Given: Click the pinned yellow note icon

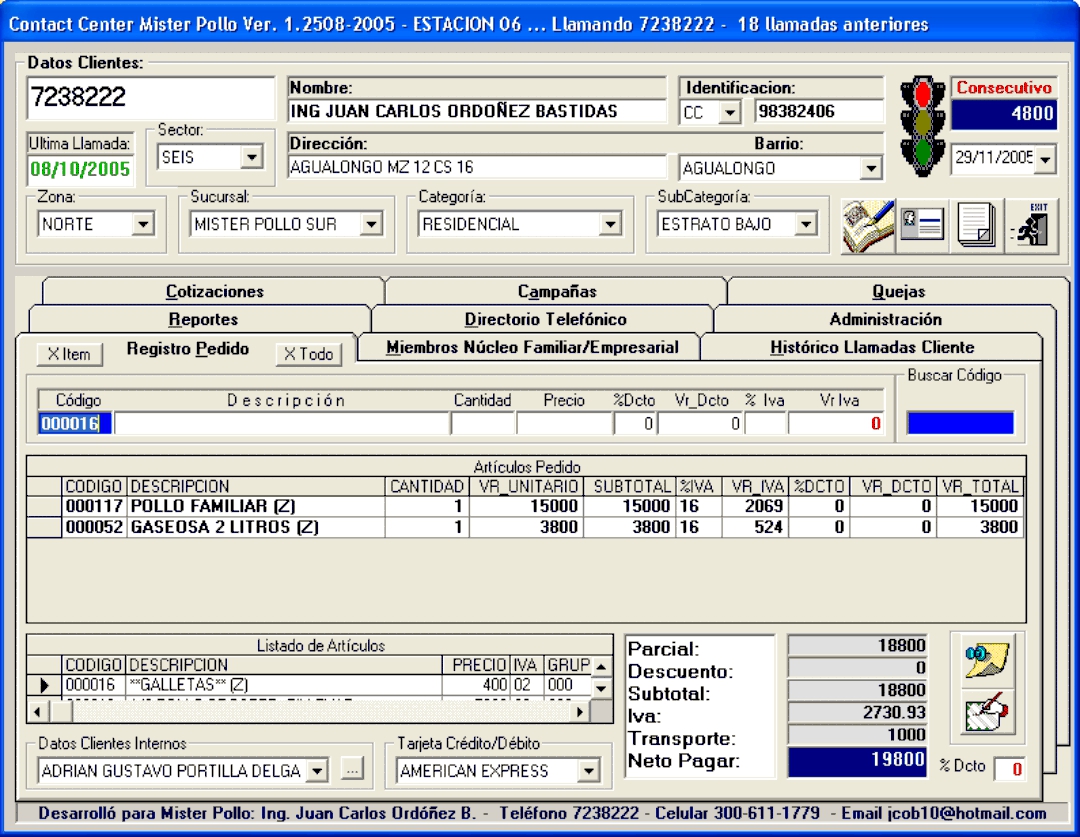Looking at the screenshot, I should [x=987, y=660].
